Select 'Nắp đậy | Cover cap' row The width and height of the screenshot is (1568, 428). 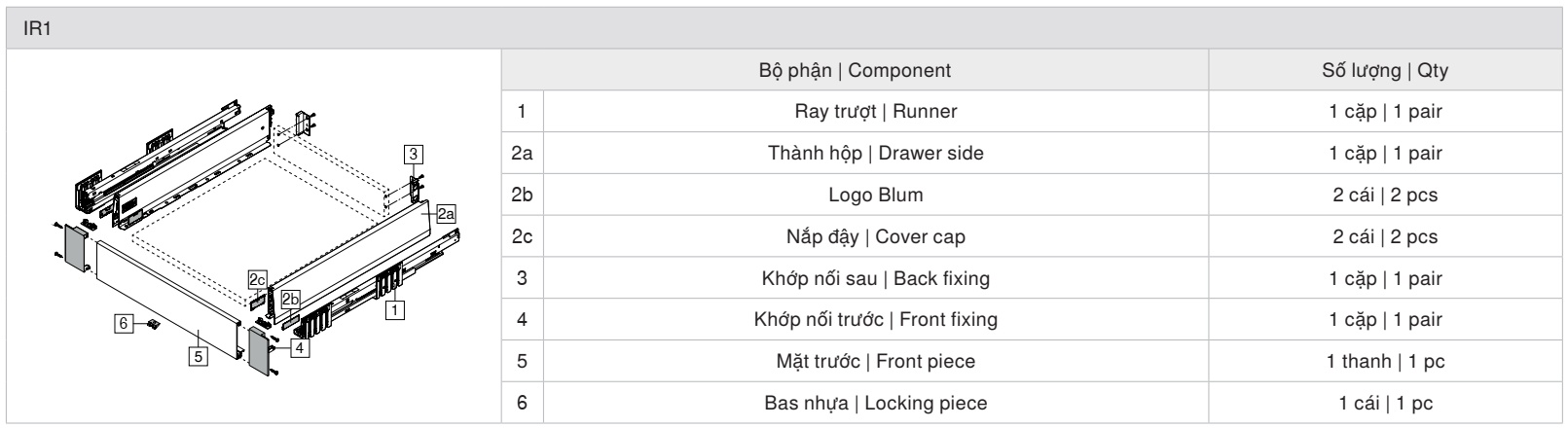1032,237
